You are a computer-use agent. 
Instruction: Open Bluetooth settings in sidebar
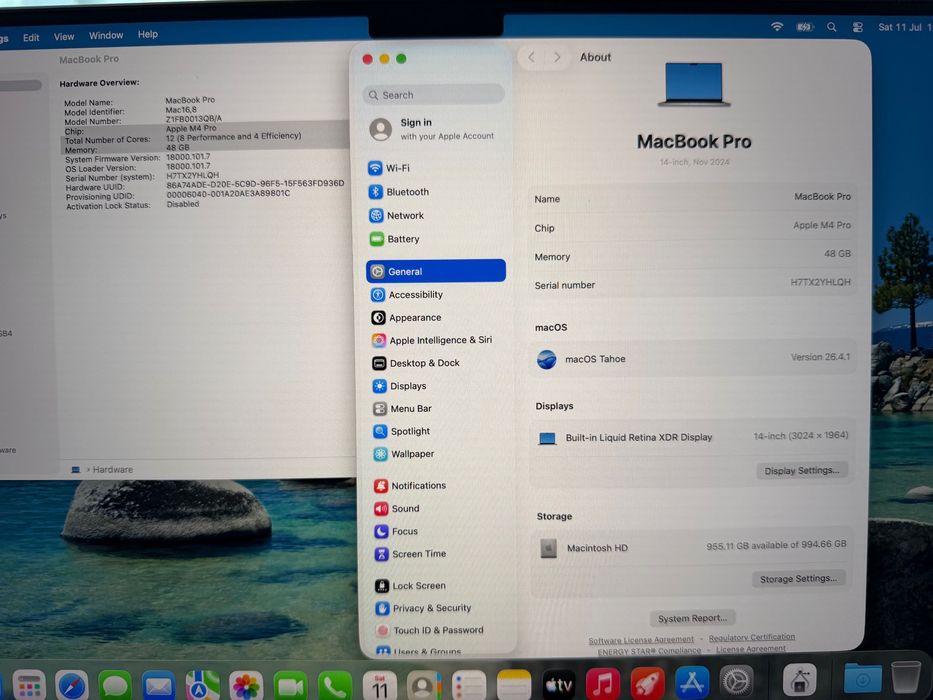click(x=399, y=192)
